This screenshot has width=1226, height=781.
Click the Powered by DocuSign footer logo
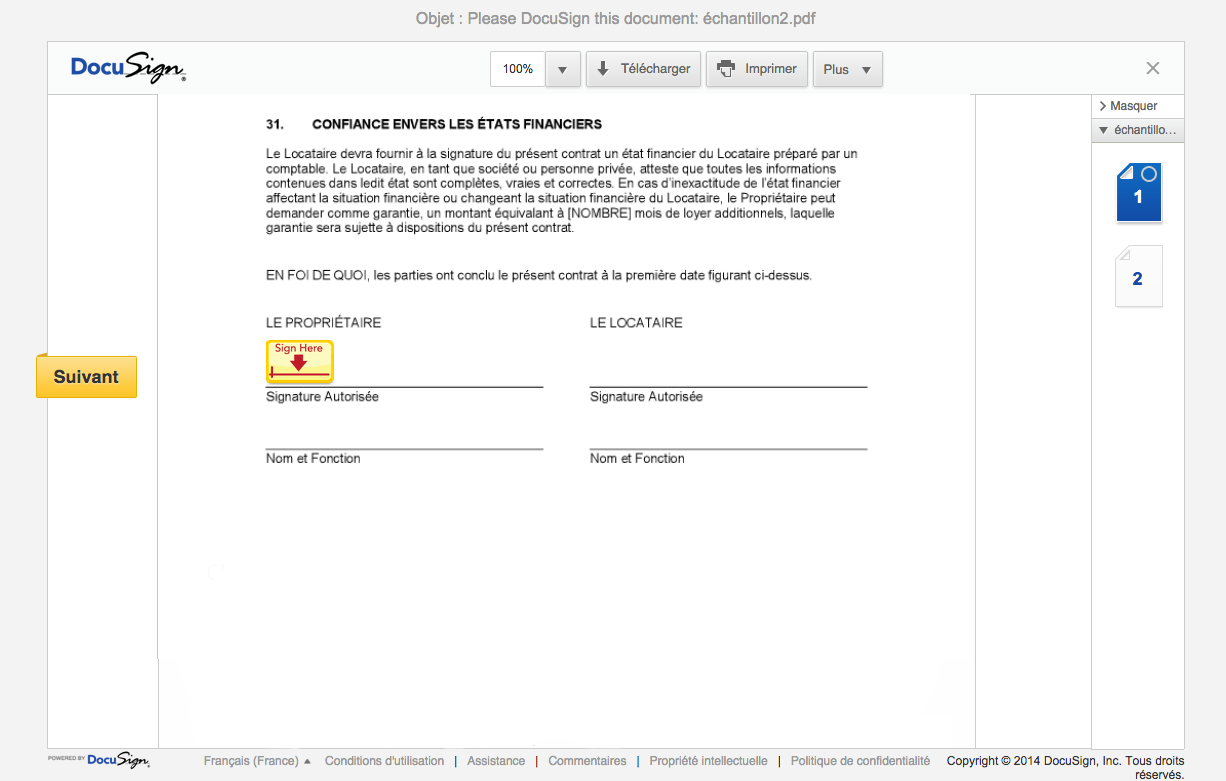[x=99, y=760]
